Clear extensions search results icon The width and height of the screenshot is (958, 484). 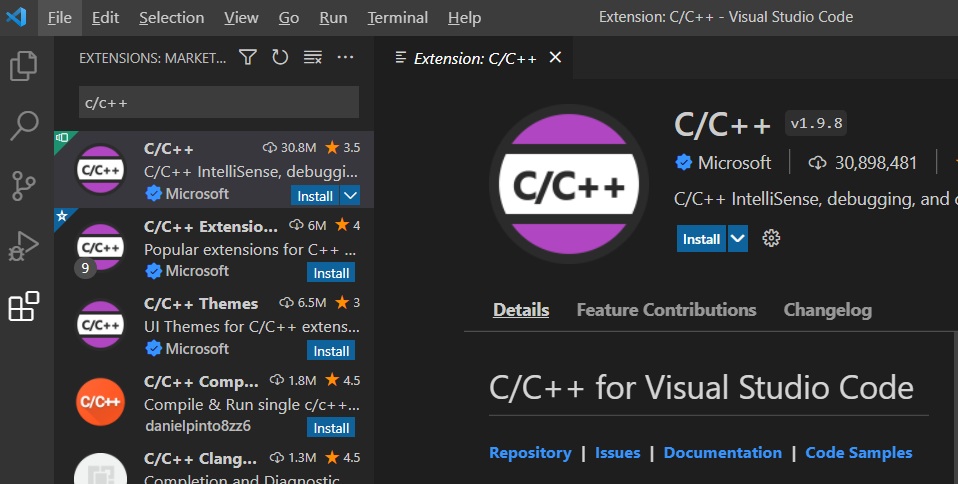[313, 58]
